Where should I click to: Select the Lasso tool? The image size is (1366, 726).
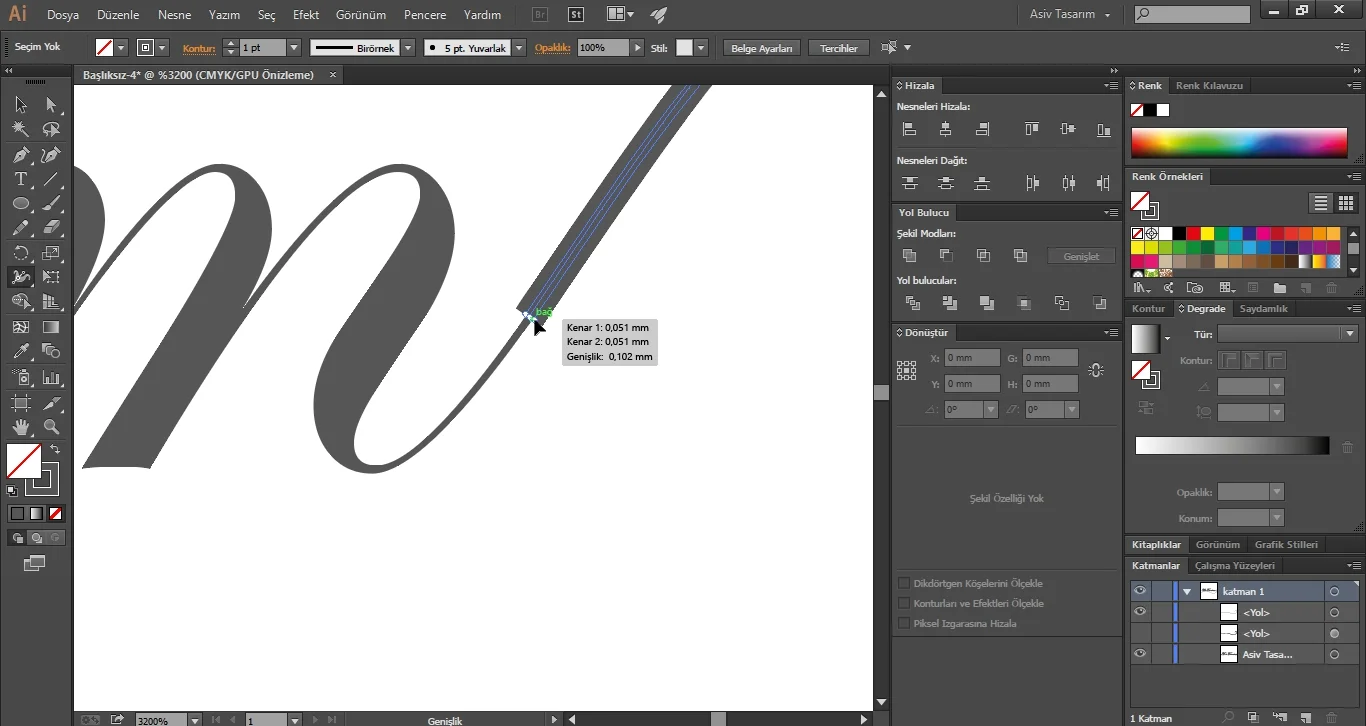pos(51,129)
